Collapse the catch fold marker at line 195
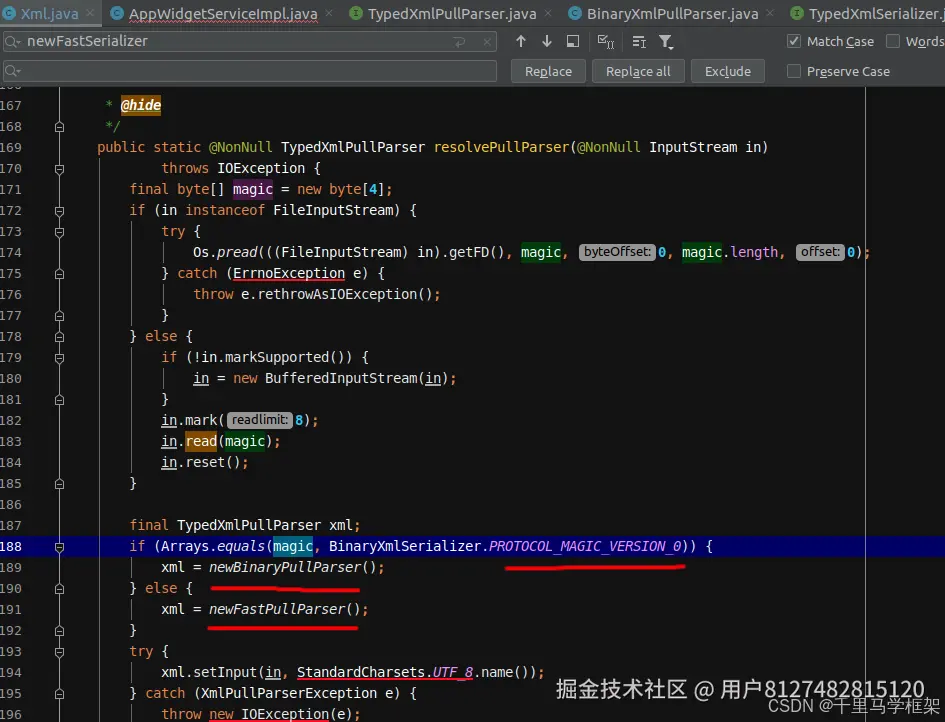 coord(59,694)
